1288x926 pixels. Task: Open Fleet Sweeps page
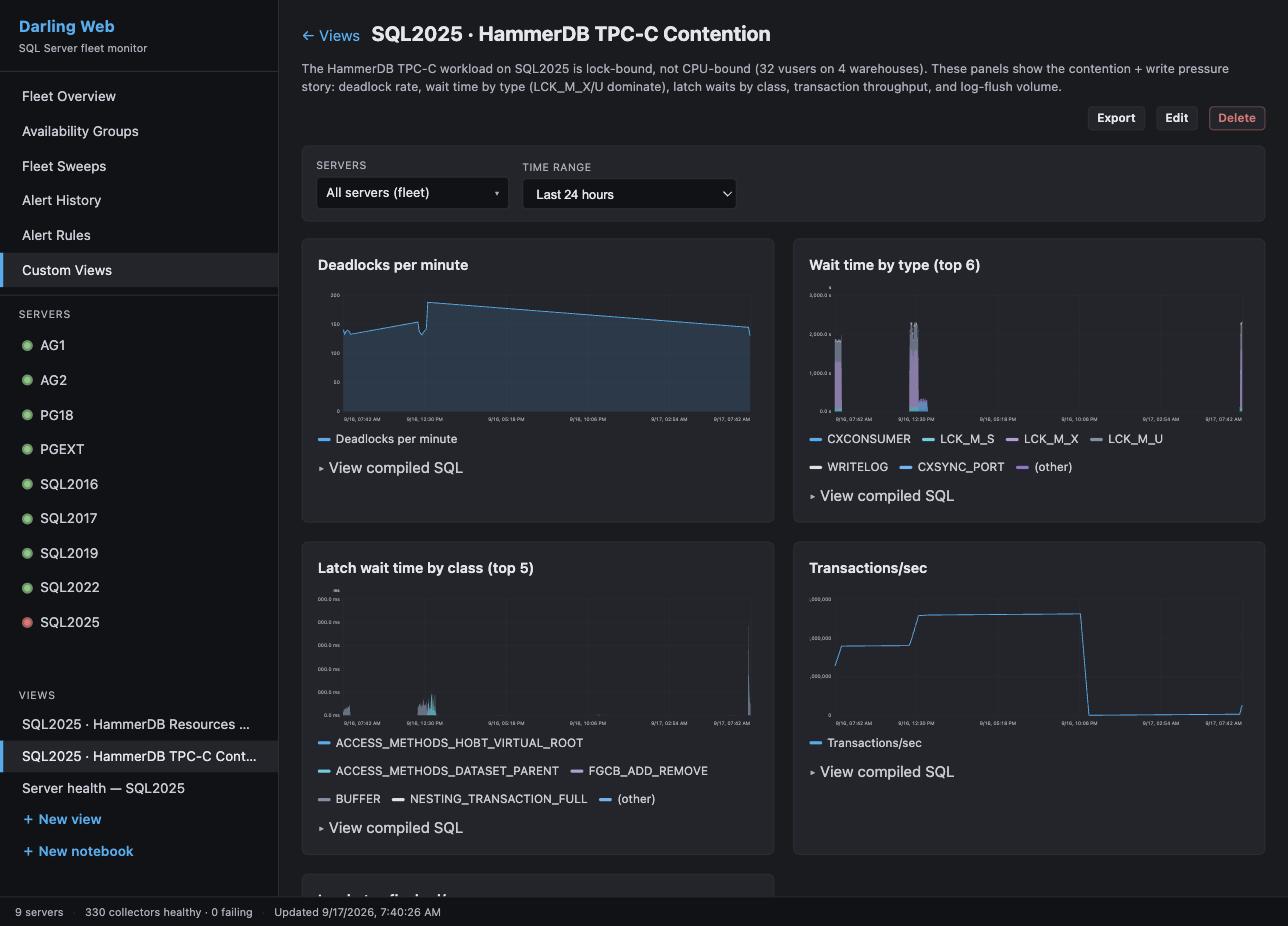pyautogui.click(x=139, y=166)
